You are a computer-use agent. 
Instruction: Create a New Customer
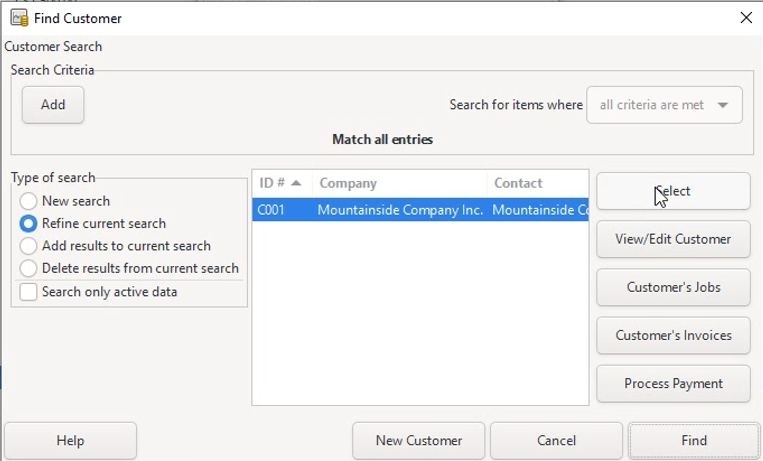418,440
